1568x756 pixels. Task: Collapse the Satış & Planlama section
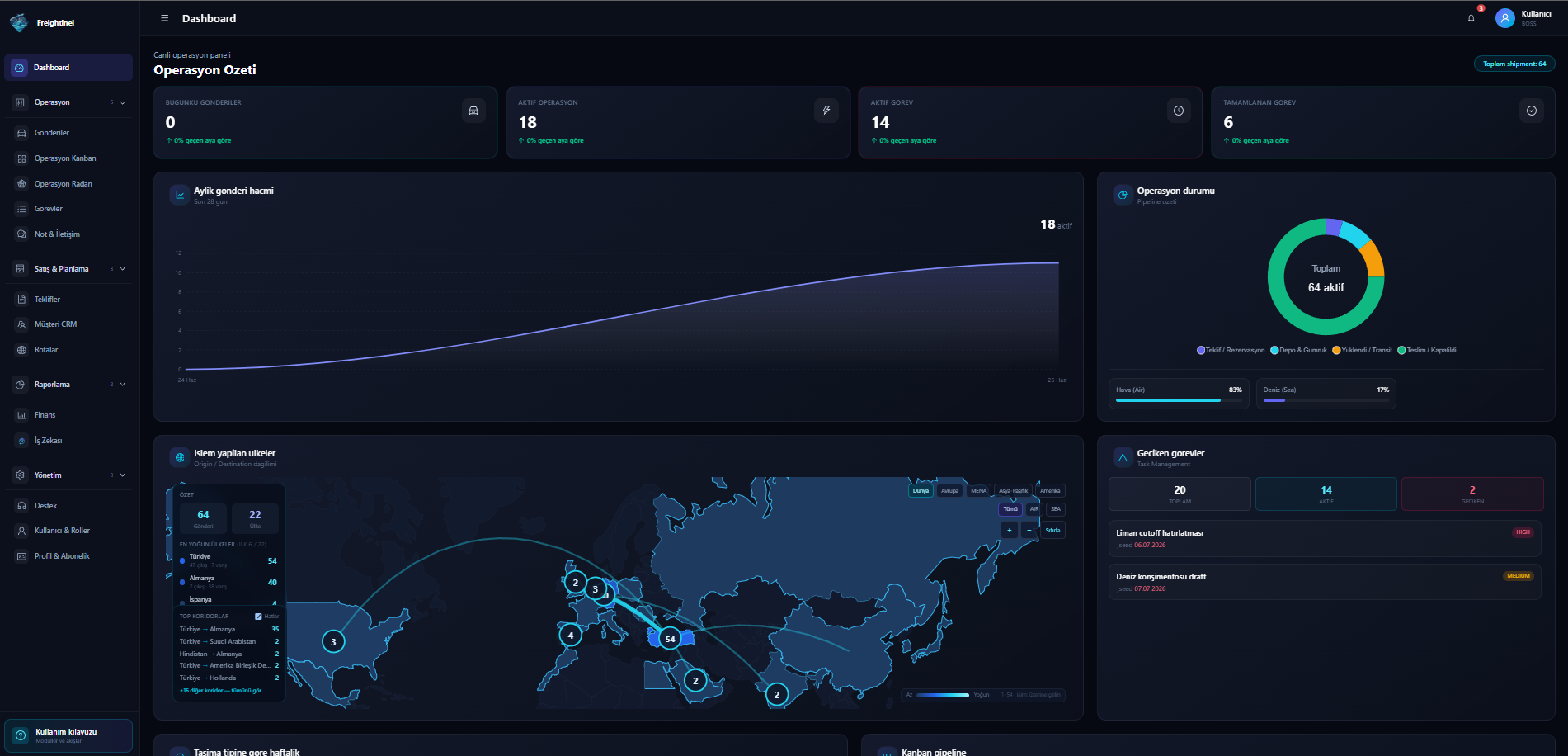123,269
